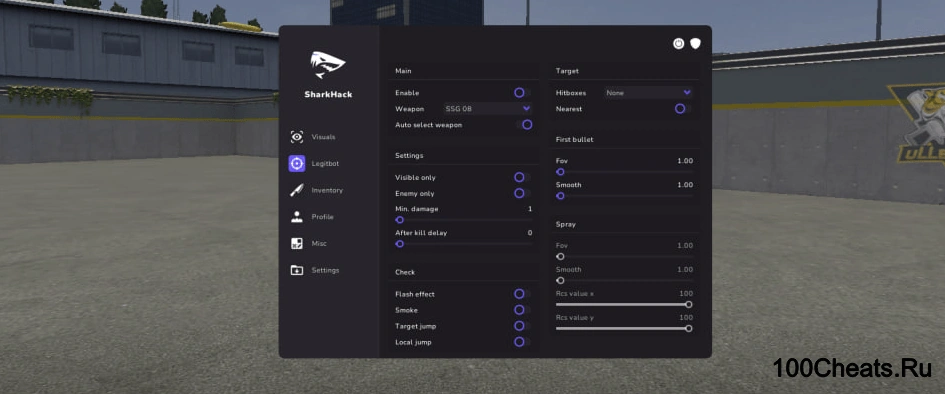Toggle the Smoke check switch
Image resolution: width=945 pixels, height=394 pixels.
coord(522,310)
